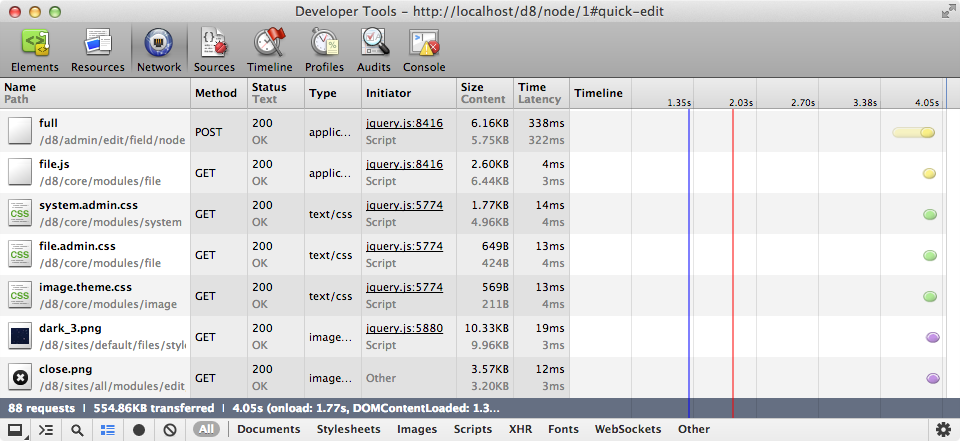Click the purple timeline dot for dark_3.png
Image resolution: width=960 pixels, height=441 pixels.
pyautogui.click(x=932, y=337)
